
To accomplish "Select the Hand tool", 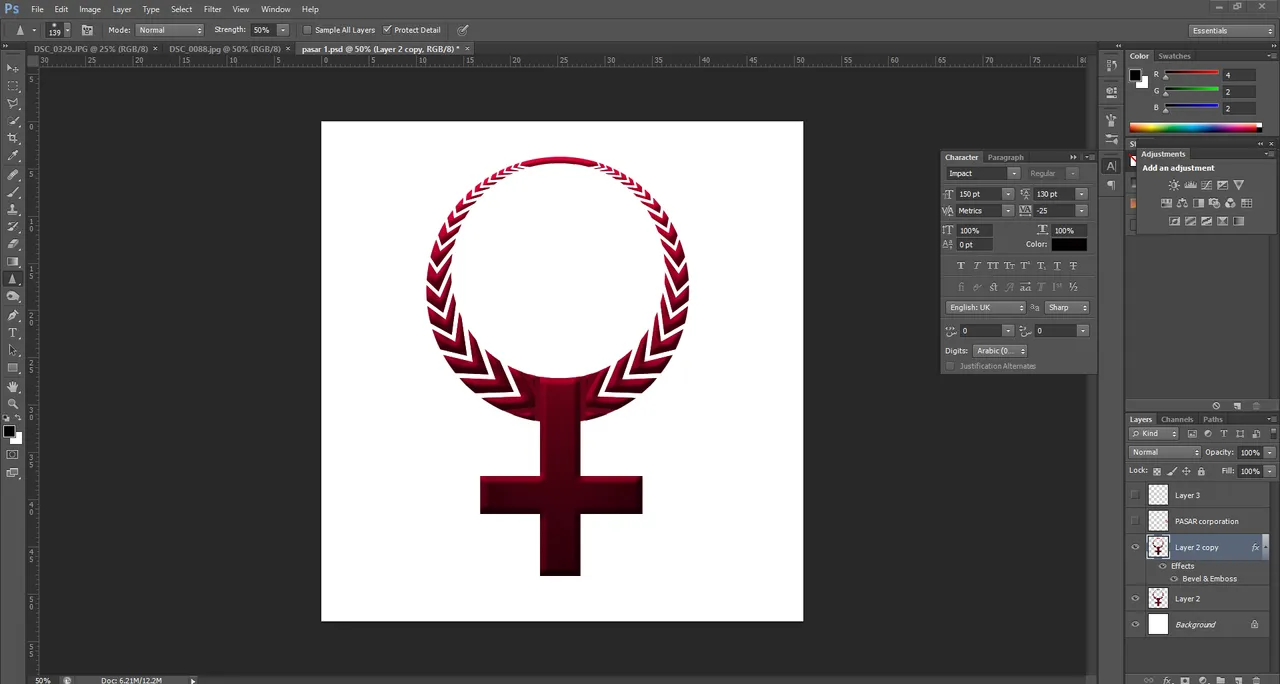I will pyautogui.click(x=13, y=386).
